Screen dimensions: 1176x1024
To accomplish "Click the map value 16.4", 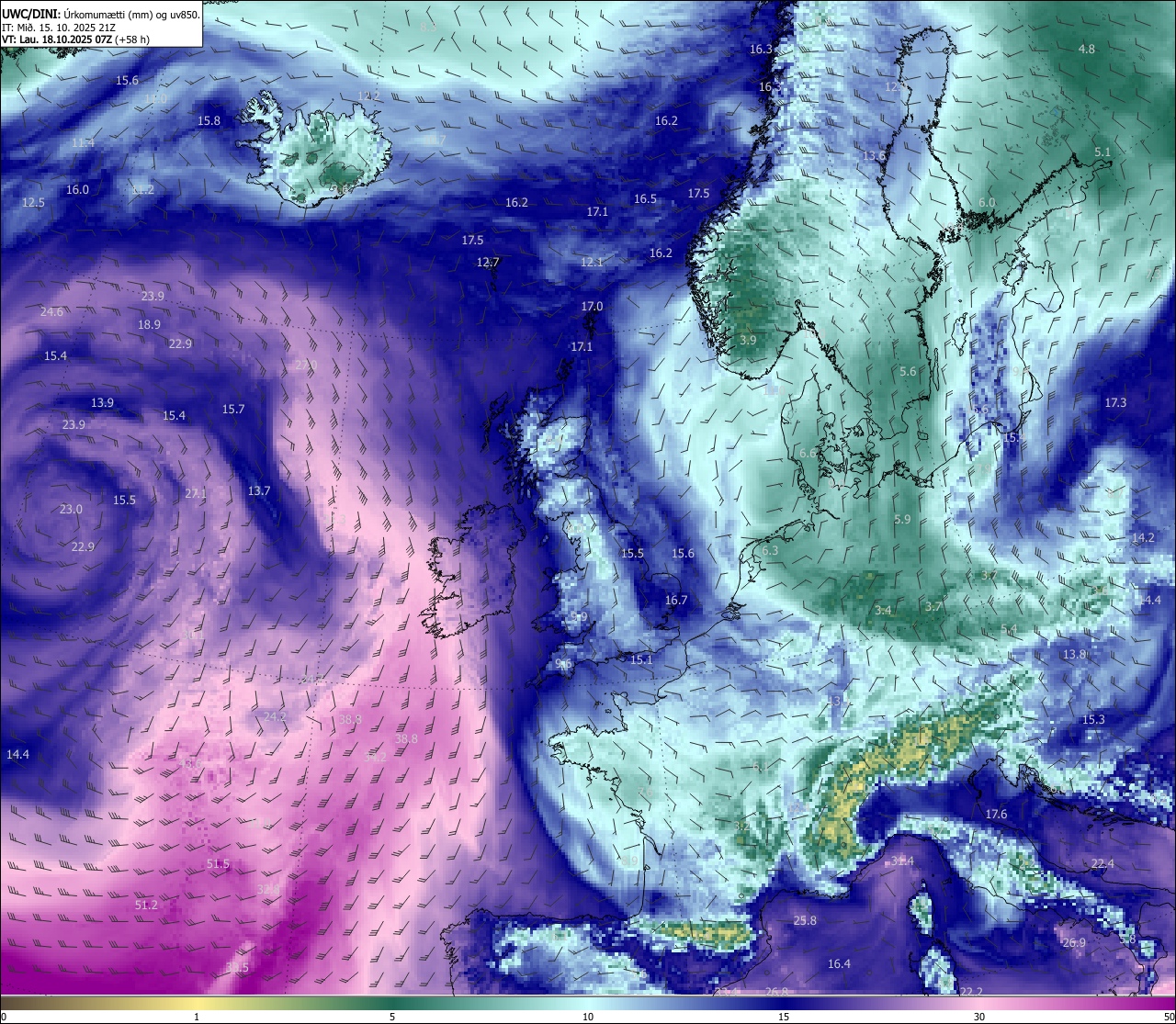I will 839,964.
